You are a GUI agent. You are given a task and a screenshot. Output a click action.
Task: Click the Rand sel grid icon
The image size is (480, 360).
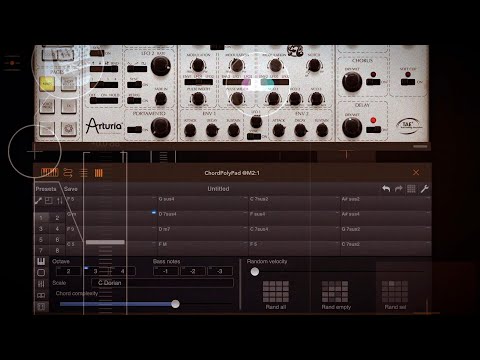pyautogui.click(x=395, y=291)
